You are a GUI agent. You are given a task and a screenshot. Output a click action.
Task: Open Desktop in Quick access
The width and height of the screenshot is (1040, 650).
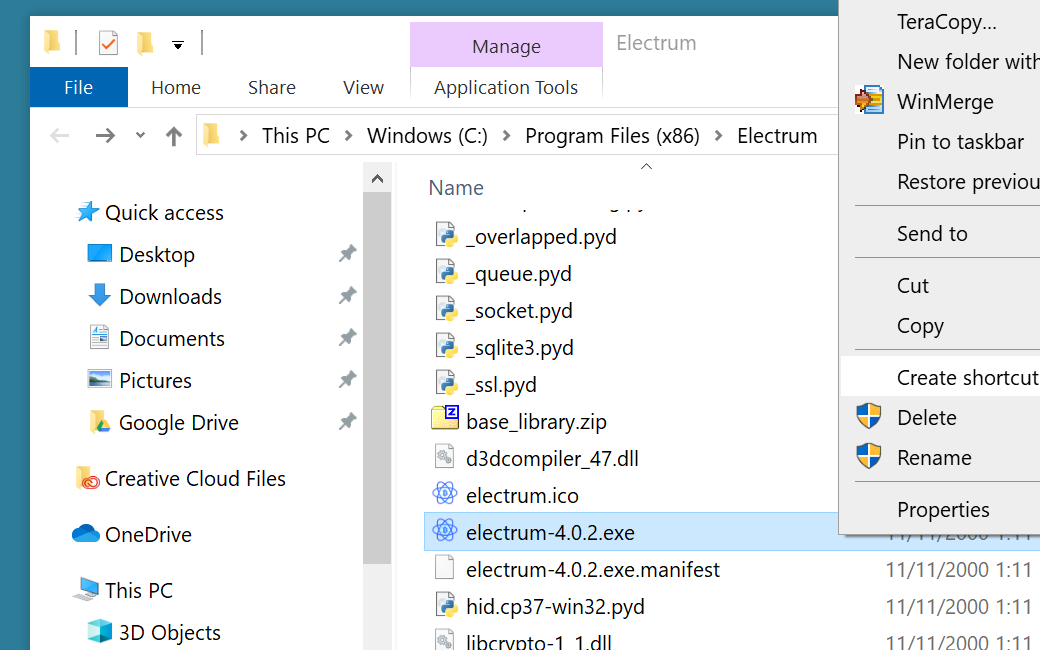pyautogui.click(x=157, y=255)
